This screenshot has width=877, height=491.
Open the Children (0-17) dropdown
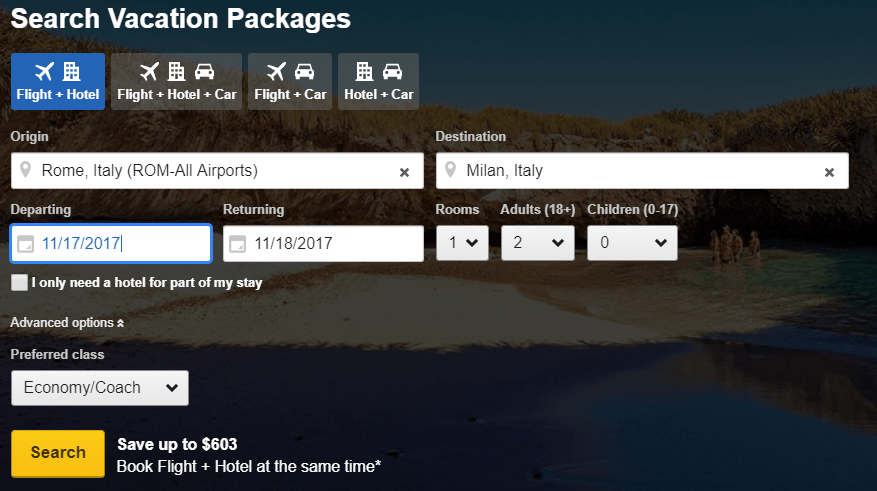pos(632,243)
